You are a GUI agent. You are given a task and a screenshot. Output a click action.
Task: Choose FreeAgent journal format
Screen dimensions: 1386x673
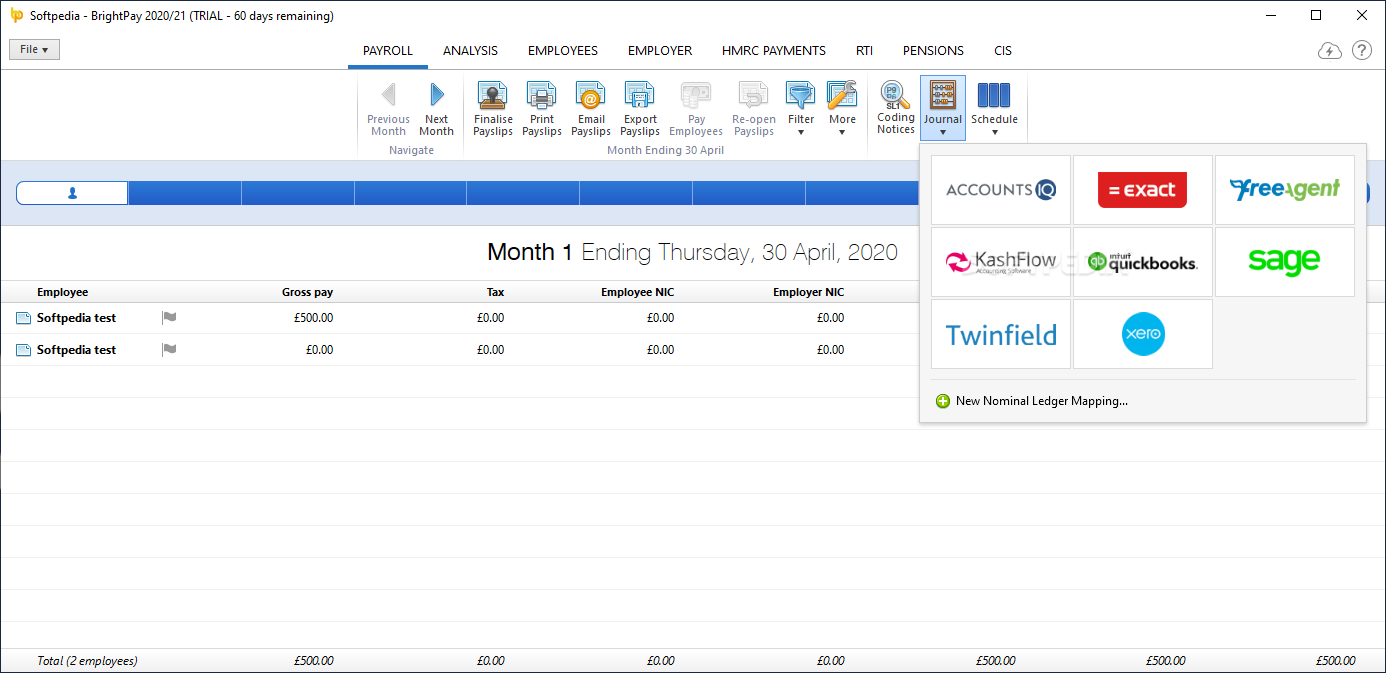(x=1285, y=190)
